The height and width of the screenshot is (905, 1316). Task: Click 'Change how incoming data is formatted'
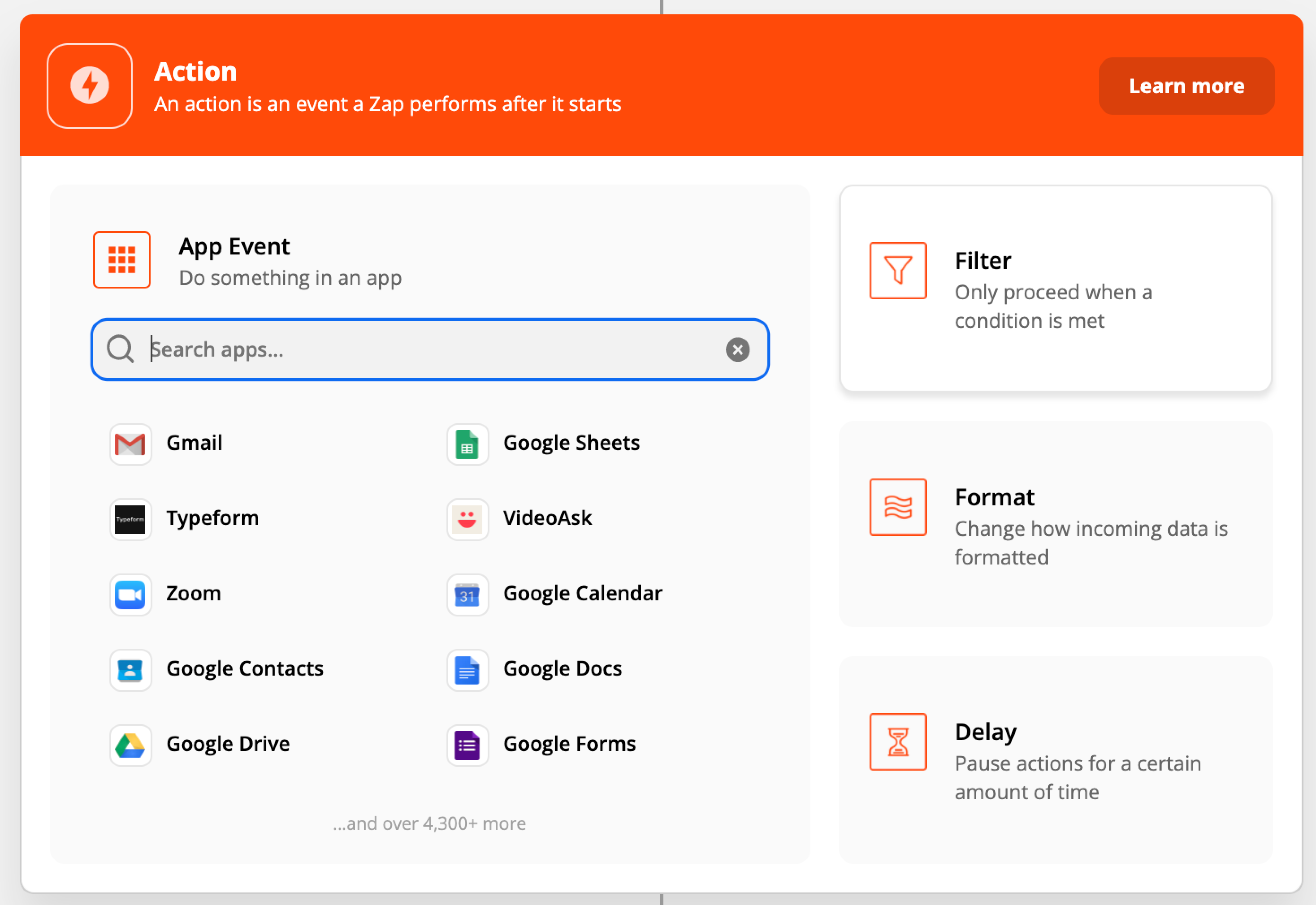pos(1091,543)
